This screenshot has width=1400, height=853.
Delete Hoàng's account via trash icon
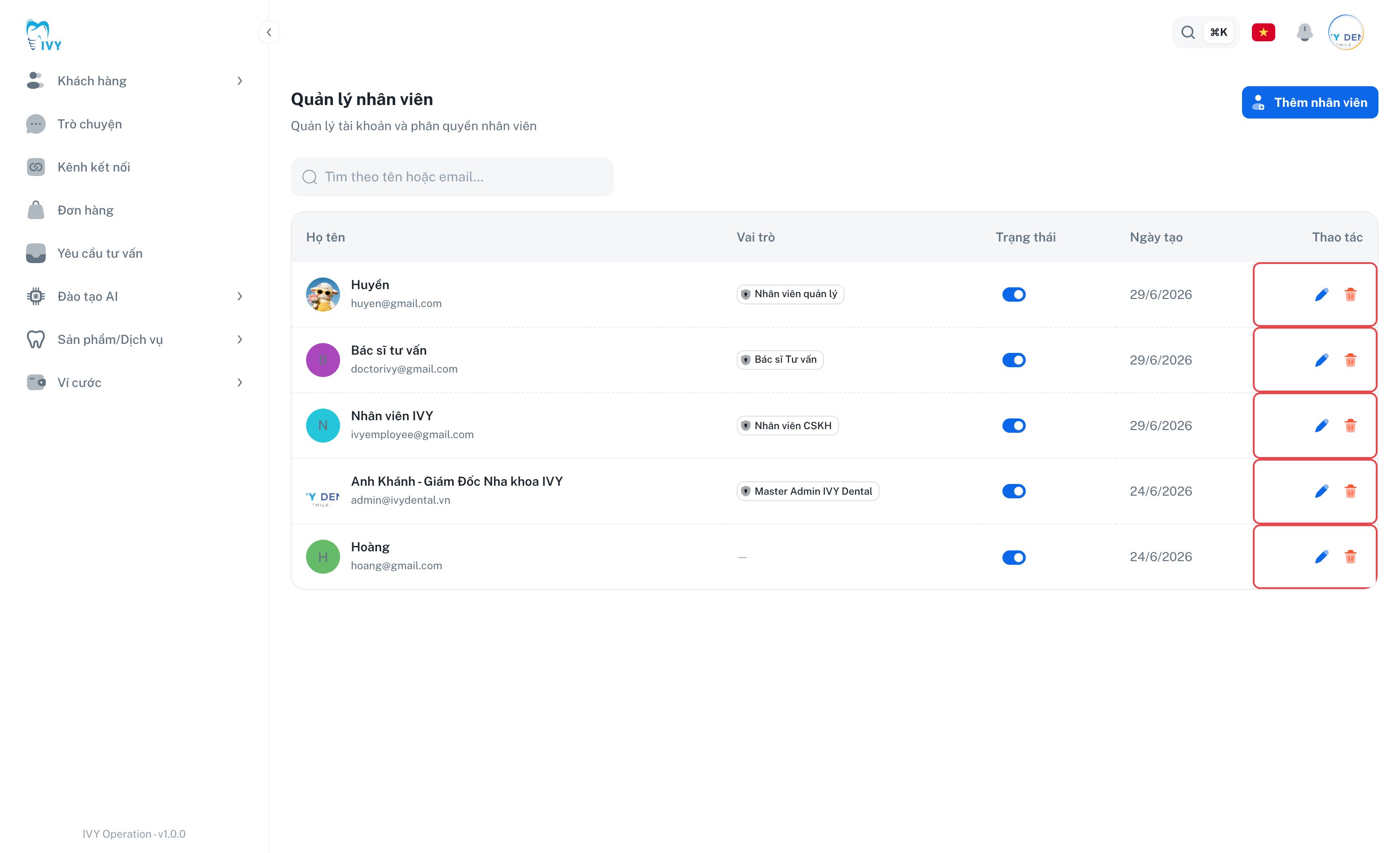coord(1351,556)
